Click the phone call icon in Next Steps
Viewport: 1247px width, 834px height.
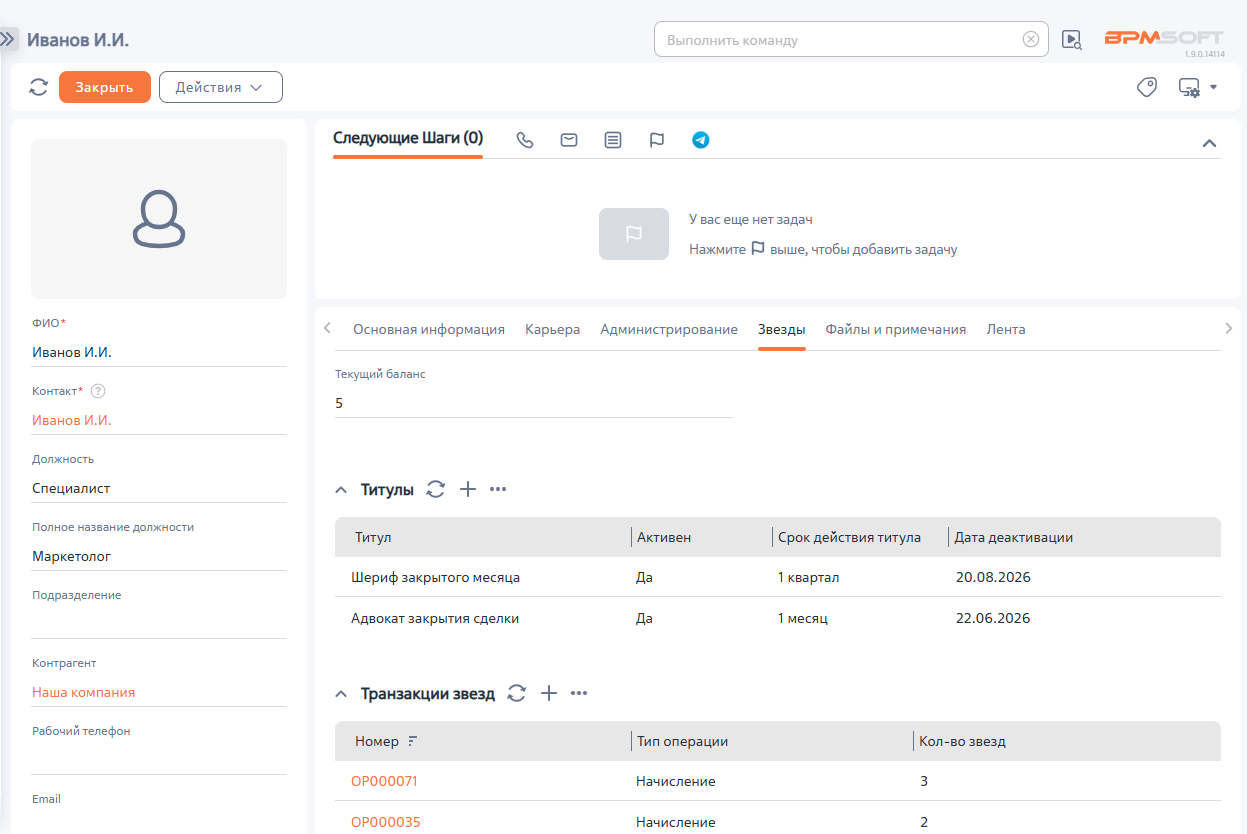[525, 140]
